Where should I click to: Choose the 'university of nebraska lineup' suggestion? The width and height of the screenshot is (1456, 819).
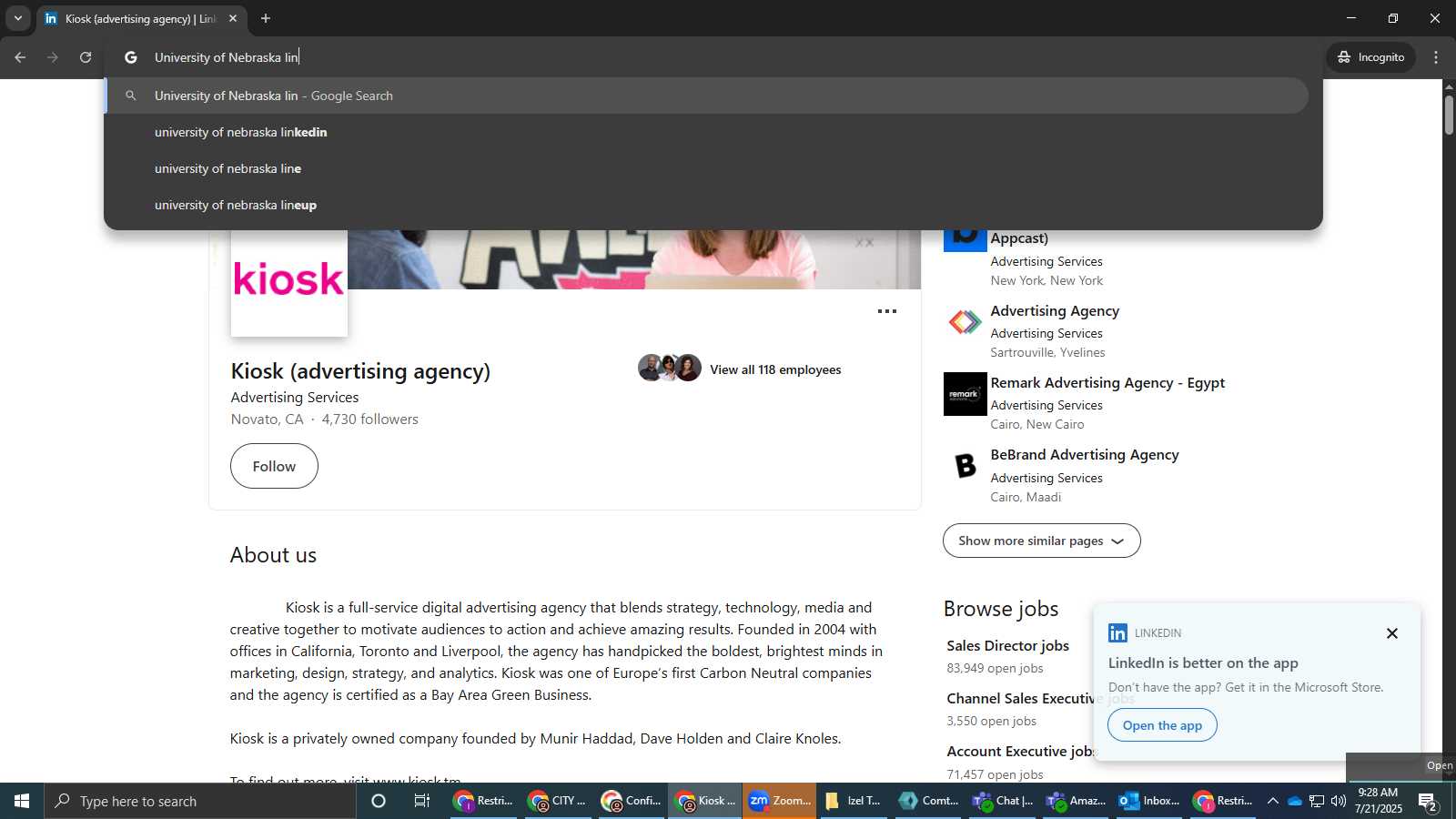tap(707, 205)
